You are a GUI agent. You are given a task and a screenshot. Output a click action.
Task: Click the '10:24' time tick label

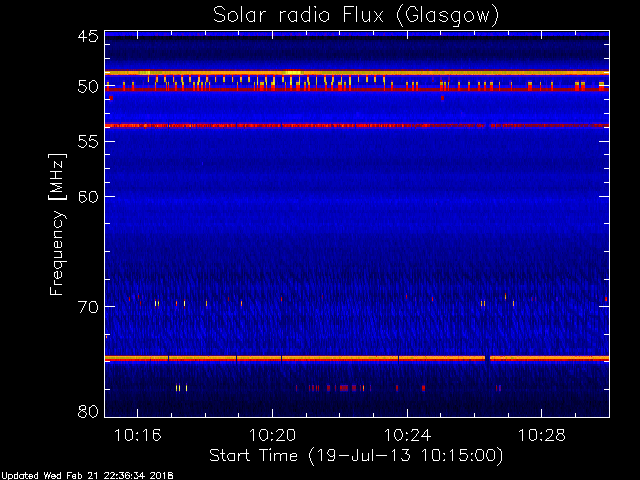(407, 435)
